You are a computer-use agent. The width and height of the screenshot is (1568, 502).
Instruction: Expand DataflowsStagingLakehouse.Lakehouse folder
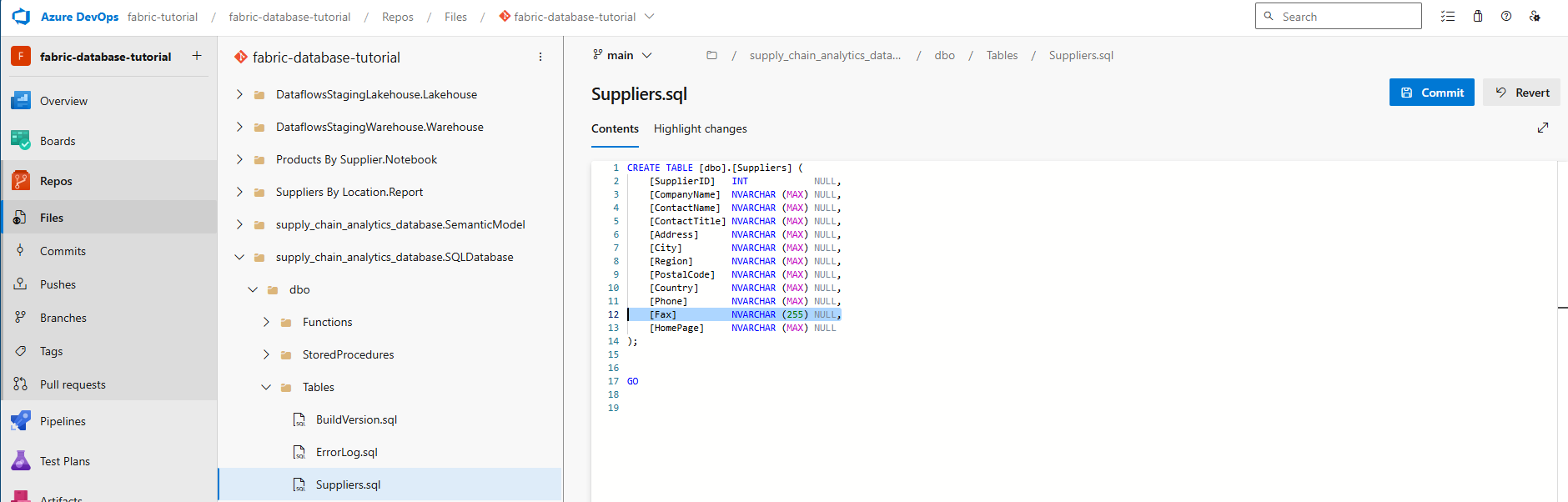[x=239, y=94]
